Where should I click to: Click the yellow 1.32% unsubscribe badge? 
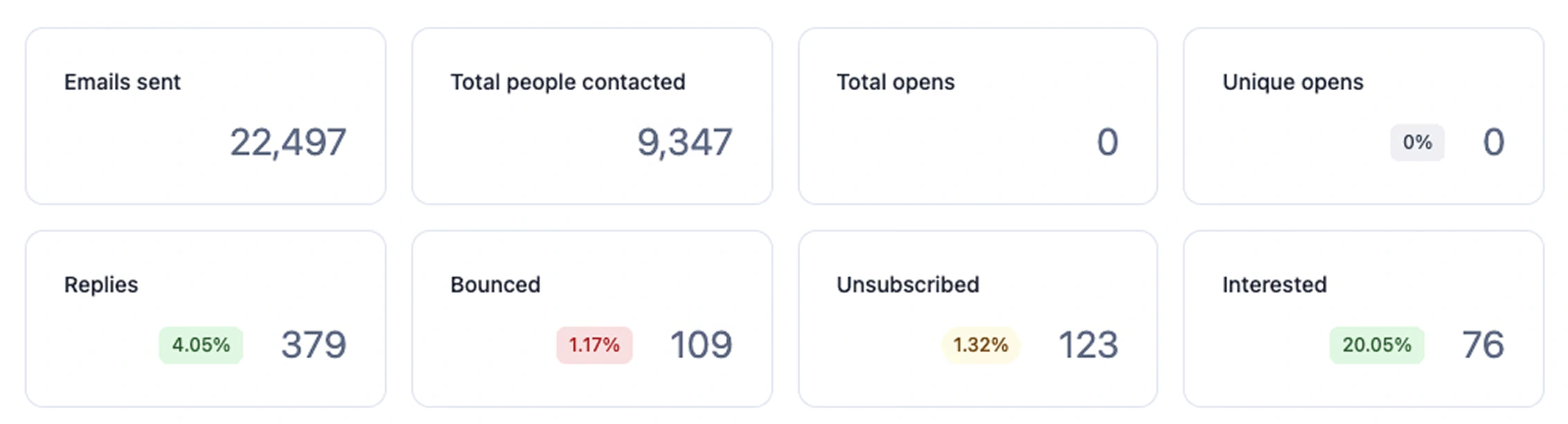[980, 345]
